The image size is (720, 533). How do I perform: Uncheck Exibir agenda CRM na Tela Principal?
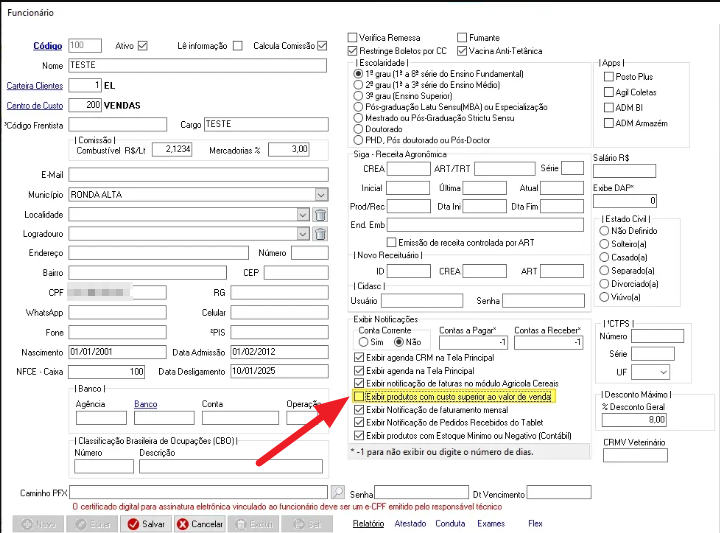pyautogui.click(x=359, y=357)
